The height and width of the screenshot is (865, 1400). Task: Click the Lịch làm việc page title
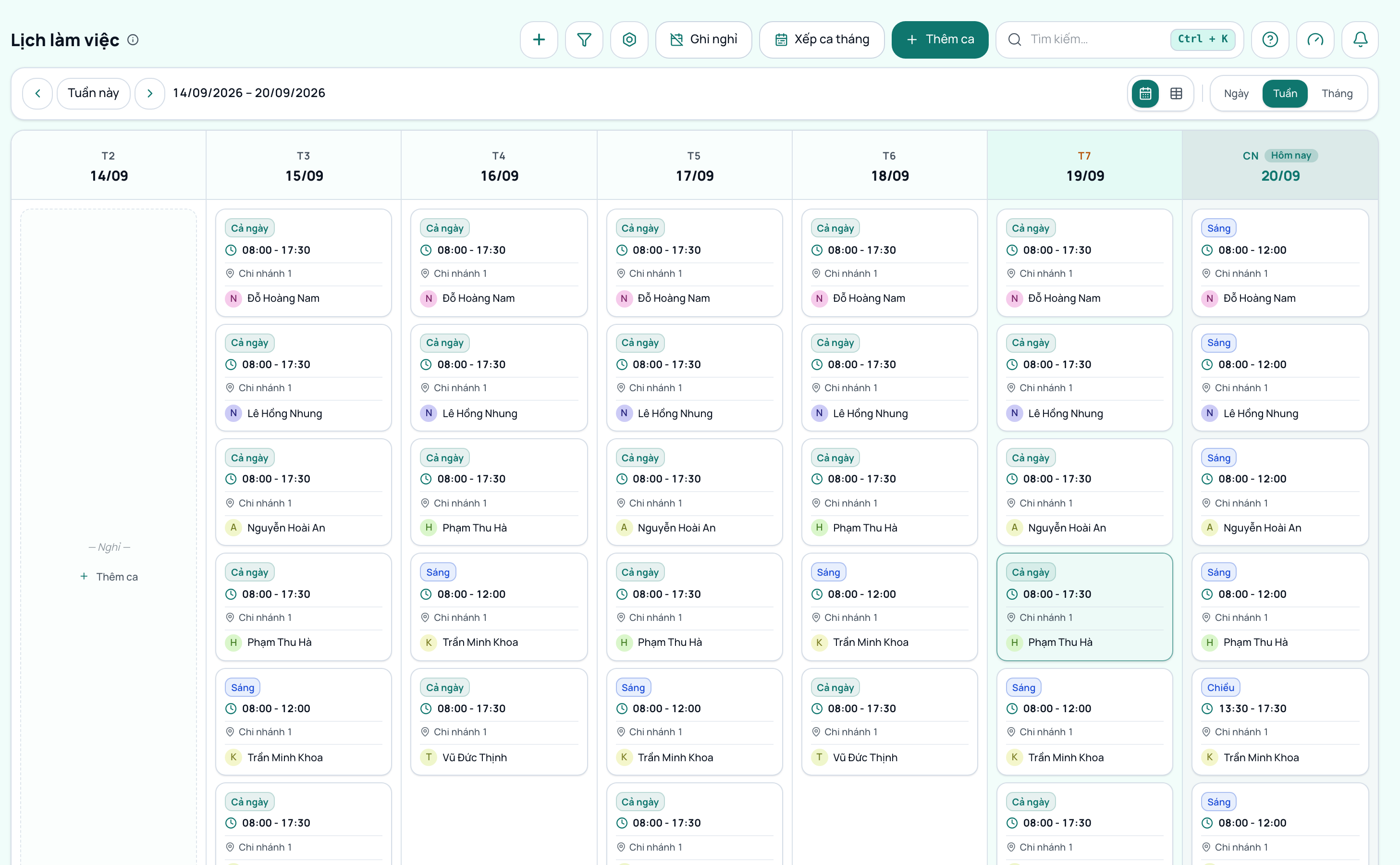point(65,39)
